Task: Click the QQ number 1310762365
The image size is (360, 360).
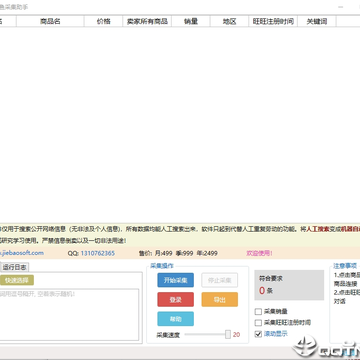Action: click(98, 253)
